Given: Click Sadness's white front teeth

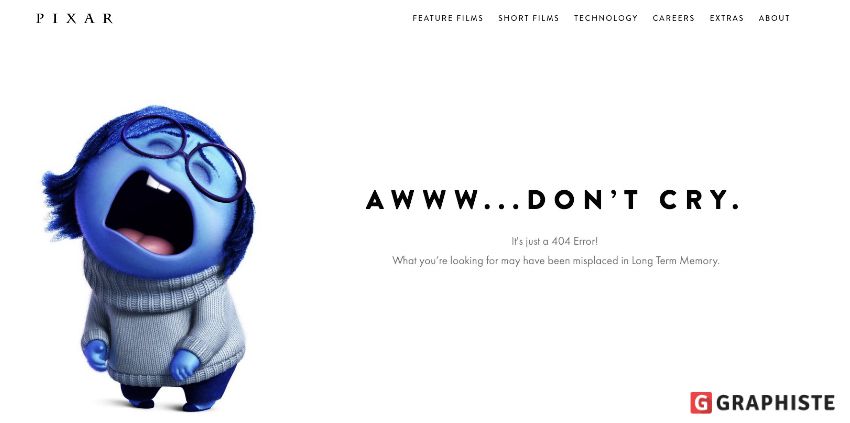Looking at the screenshot, I should pos(158,184).
